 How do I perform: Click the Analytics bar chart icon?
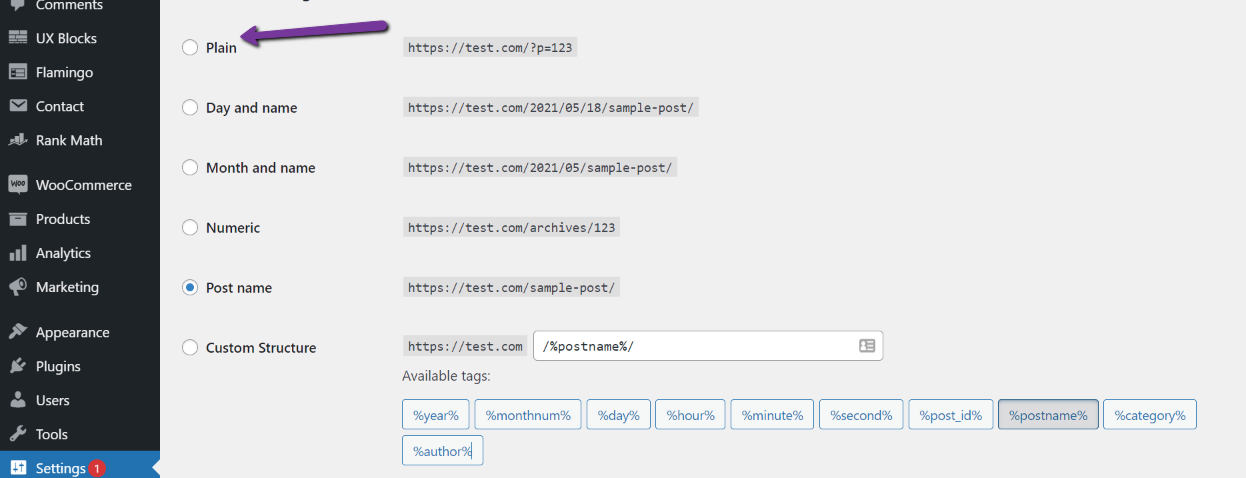[18, 253]
